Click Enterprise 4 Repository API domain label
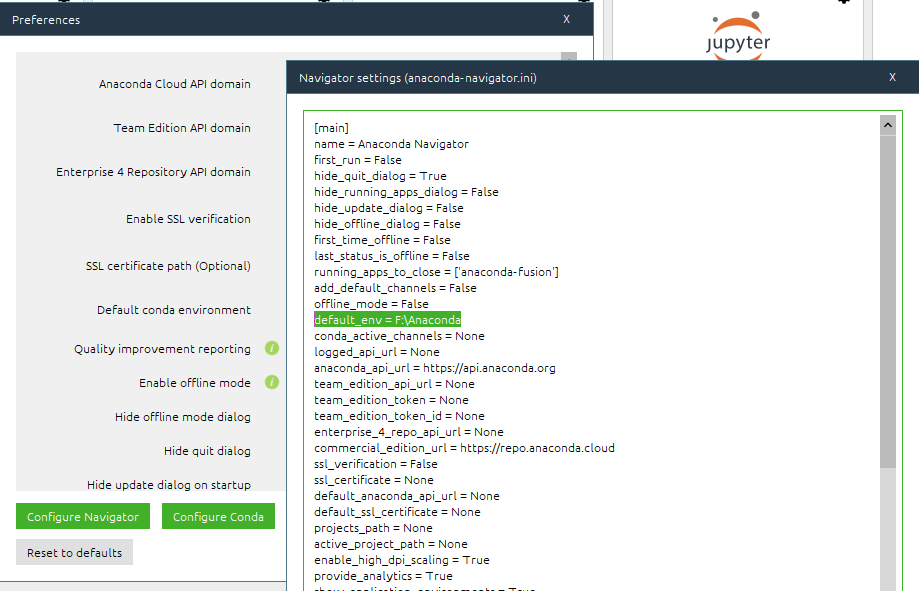 point(154,172)
